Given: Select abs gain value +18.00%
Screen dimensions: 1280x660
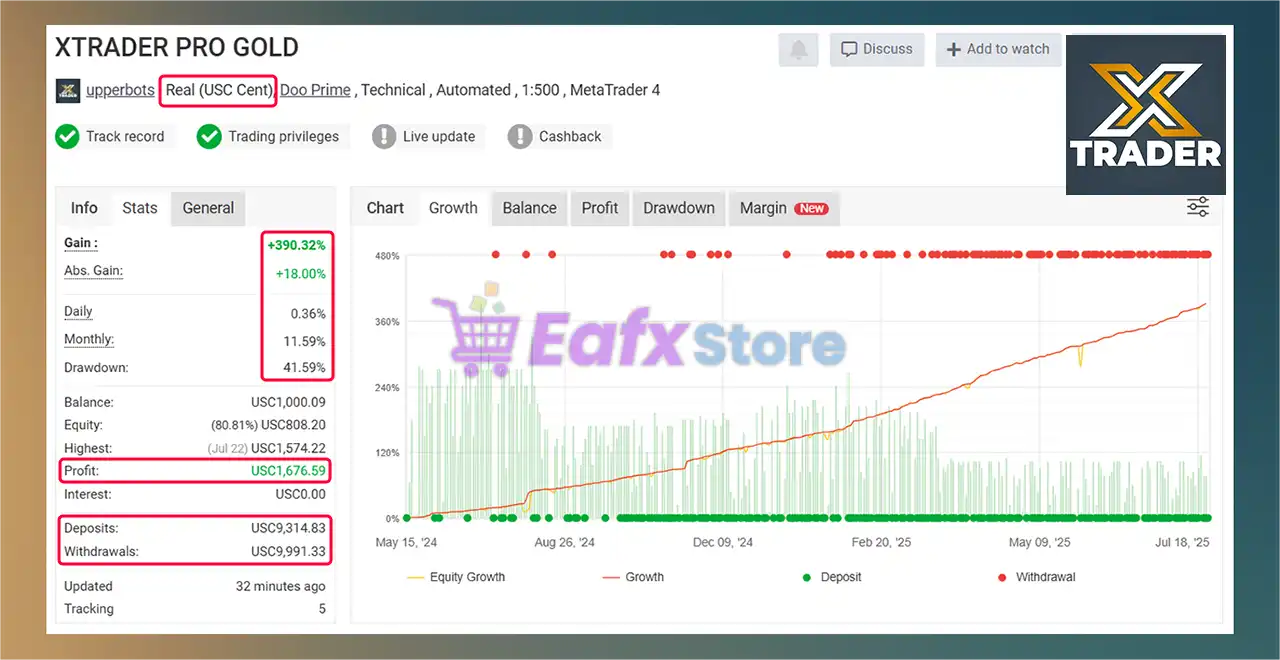Looking at the screenshot, I should [x=300, y=273].
